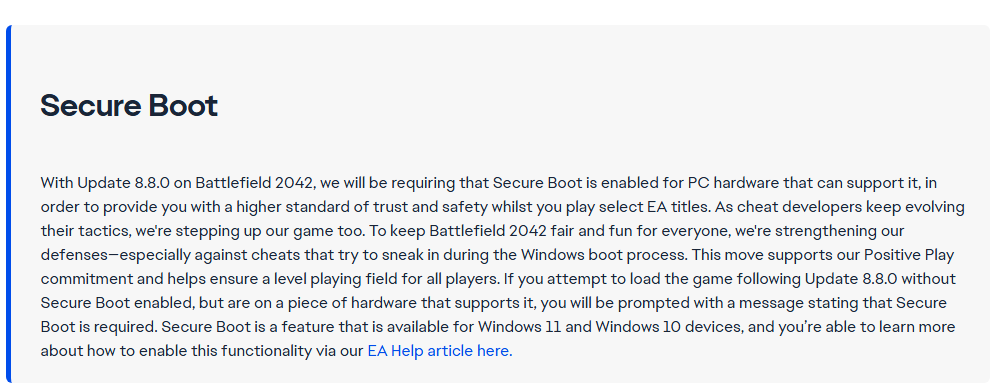The height and width of the screenshot is (392, 1002).
Task: Open the EA Help article here link
Action: (x=440, y=351)
